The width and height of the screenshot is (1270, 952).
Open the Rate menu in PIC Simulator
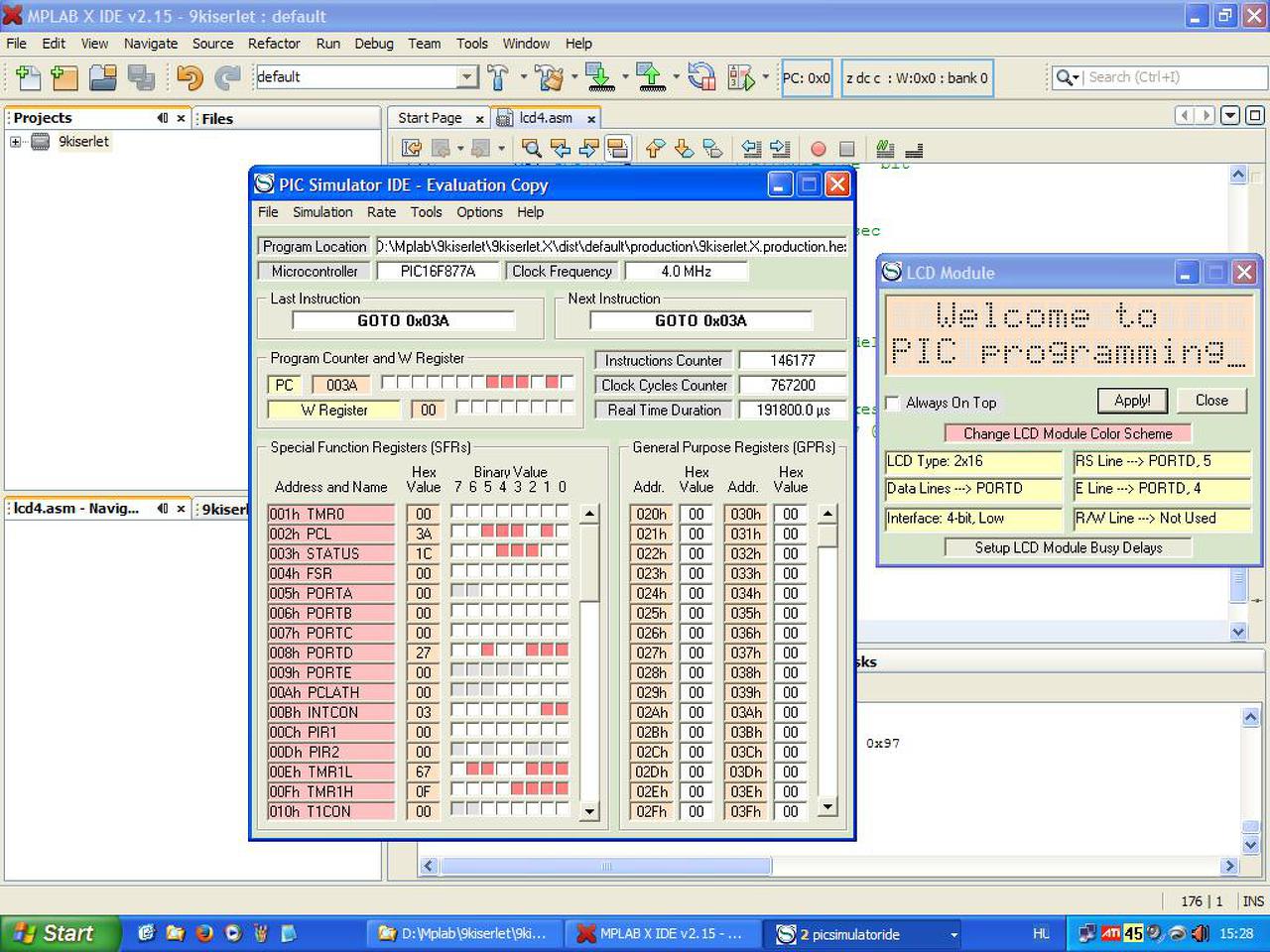tap(381, 212)
